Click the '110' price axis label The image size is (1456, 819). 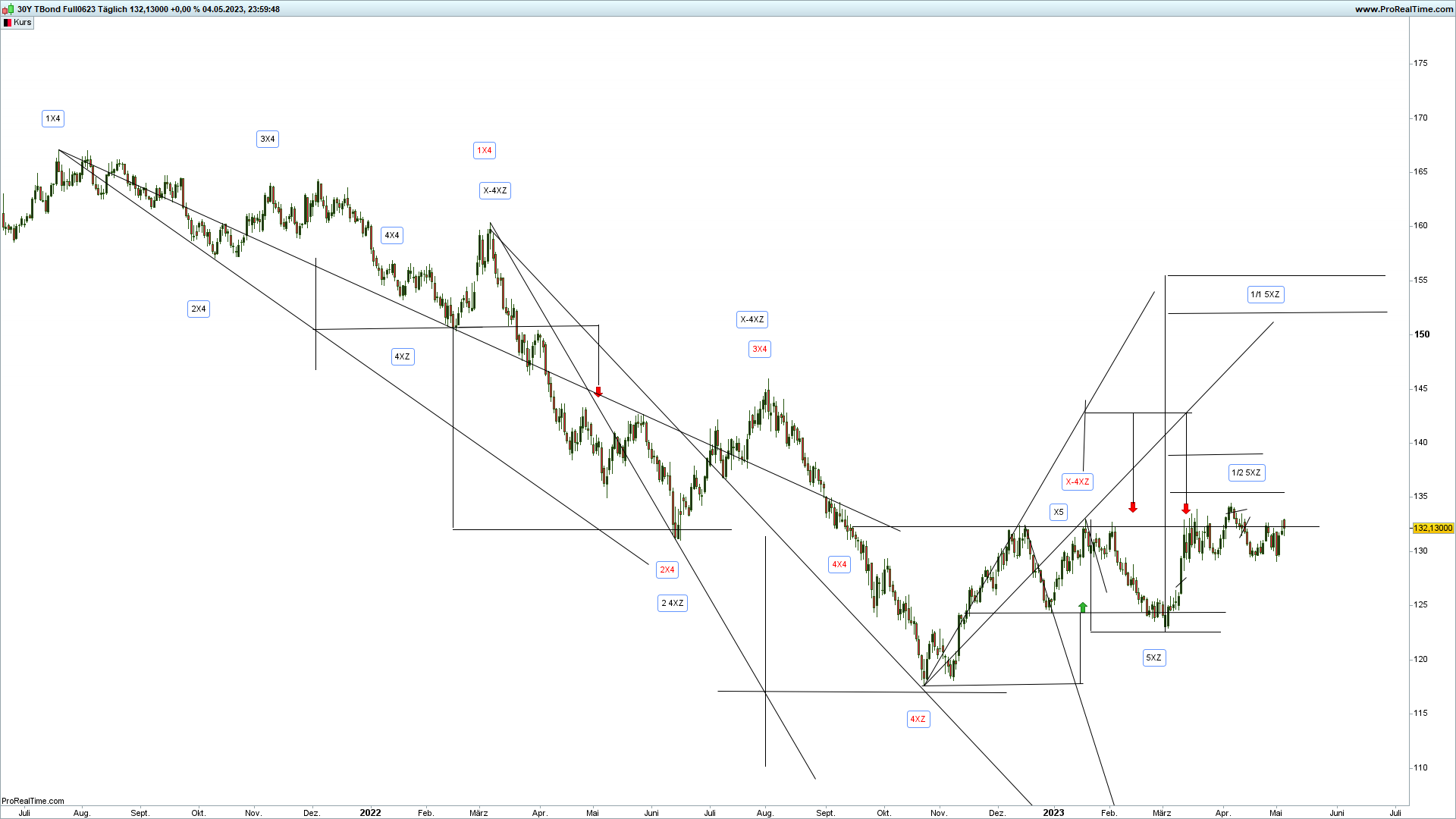pos(1420,767)
